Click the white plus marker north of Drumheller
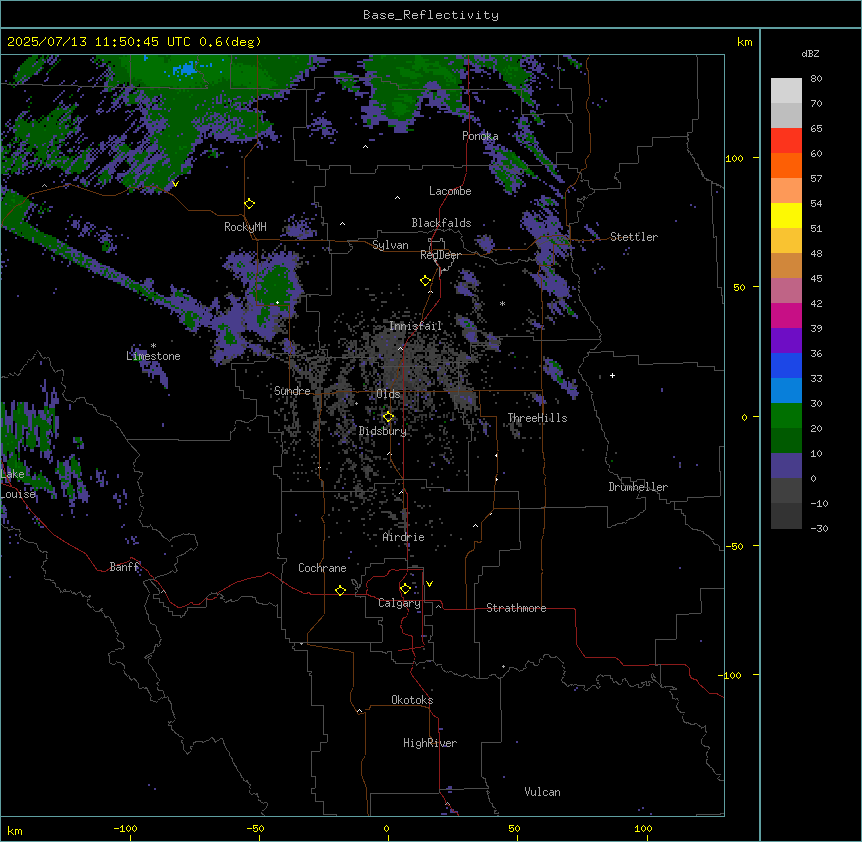The width and height of the screenshot is (862, 842). tap(612, 375)
